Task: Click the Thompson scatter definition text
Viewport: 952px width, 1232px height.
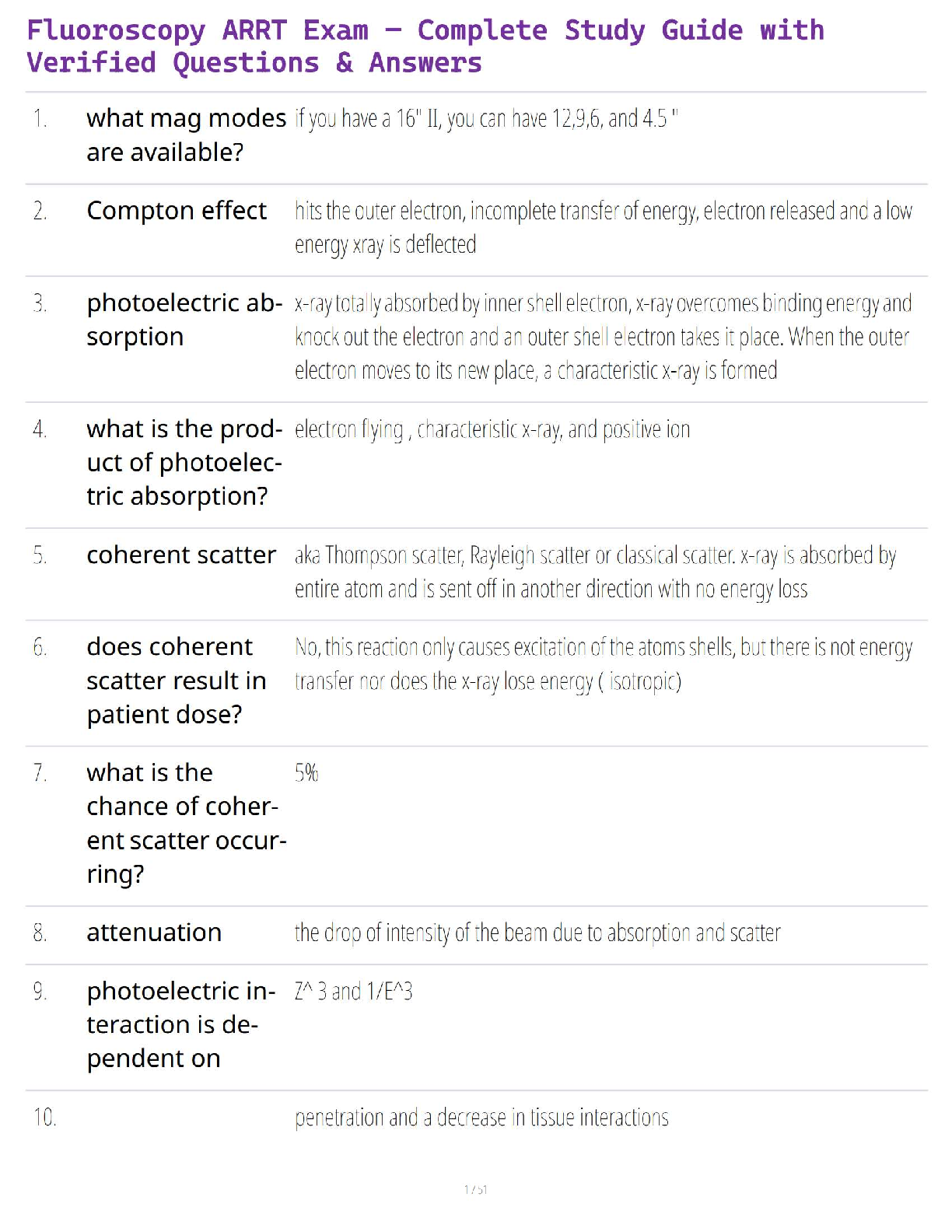Action: tap(595, 572)
